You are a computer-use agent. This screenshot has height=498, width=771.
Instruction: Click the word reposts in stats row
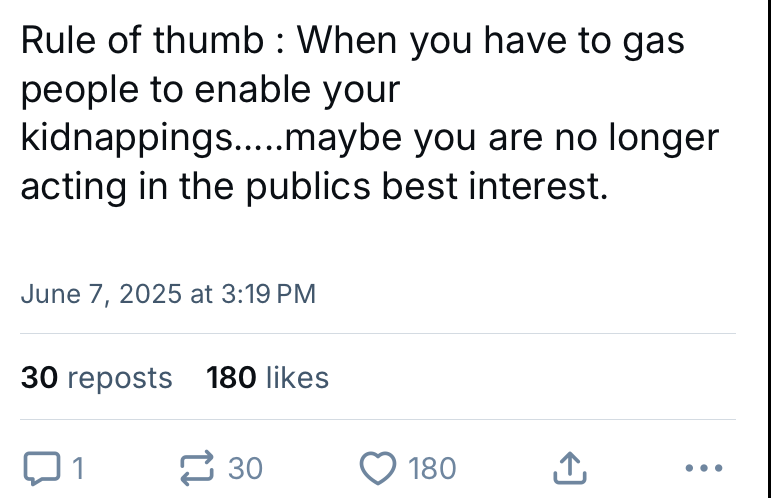point(119,379)
